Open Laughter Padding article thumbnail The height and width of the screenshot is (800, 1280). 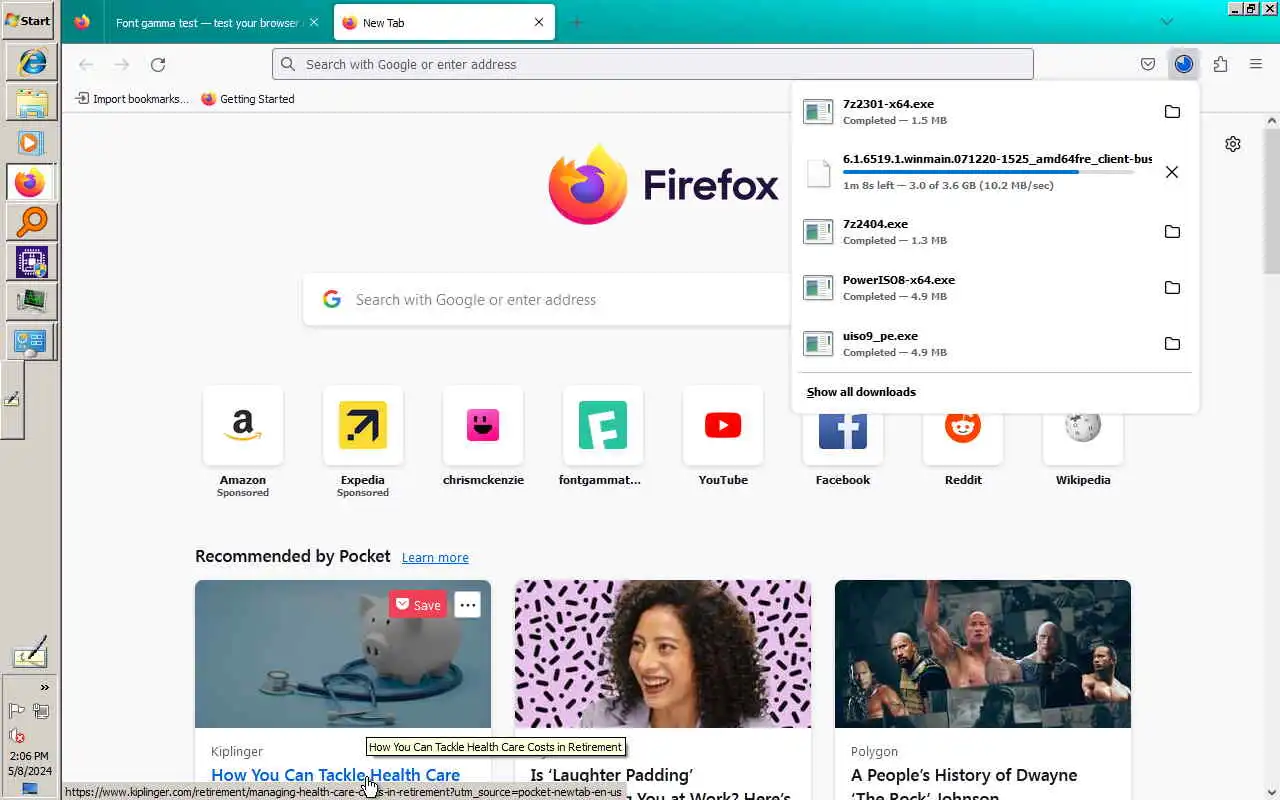coord(663,654)
